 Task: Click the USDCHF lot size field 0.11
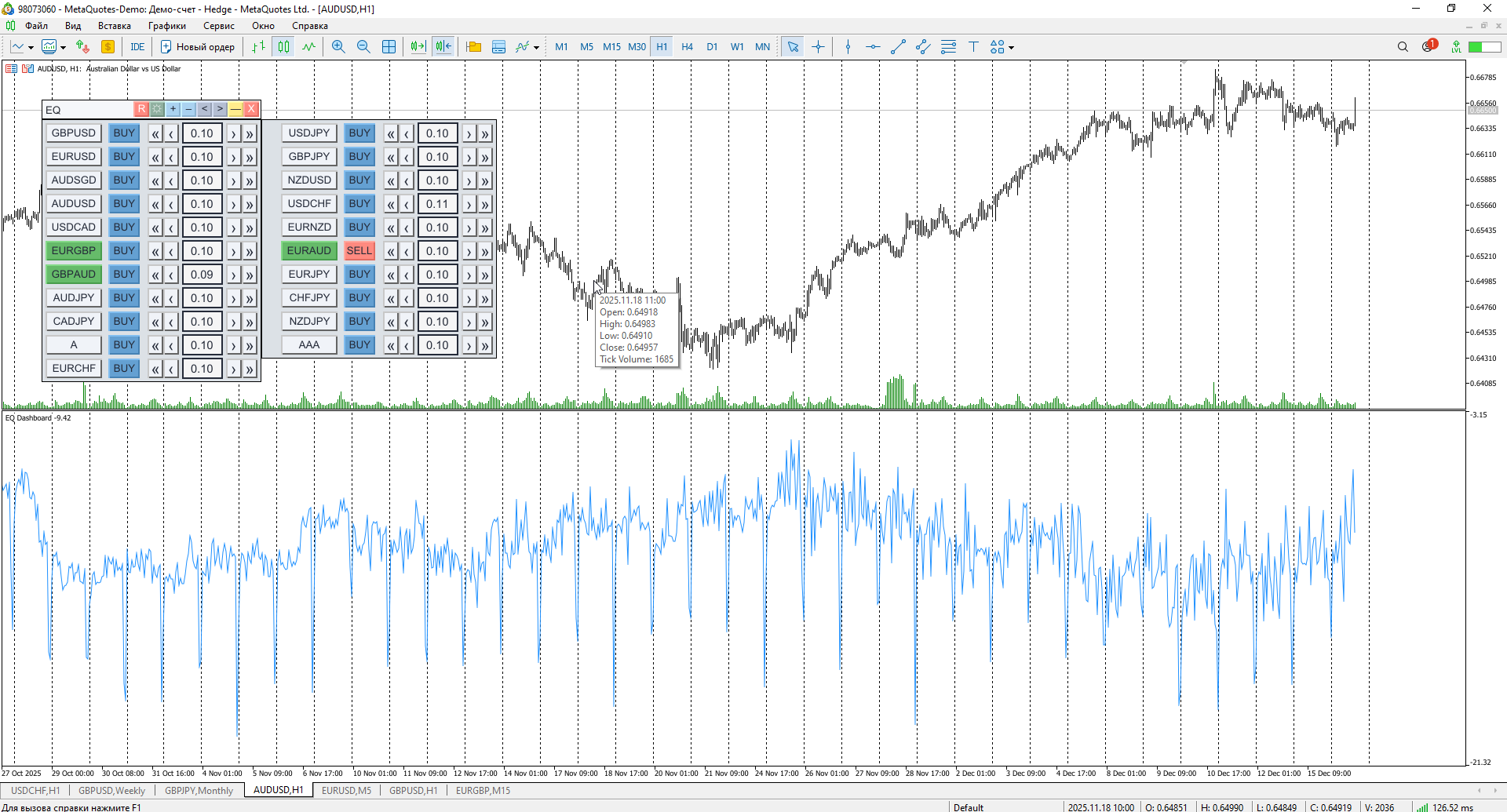tap(437, 204)
